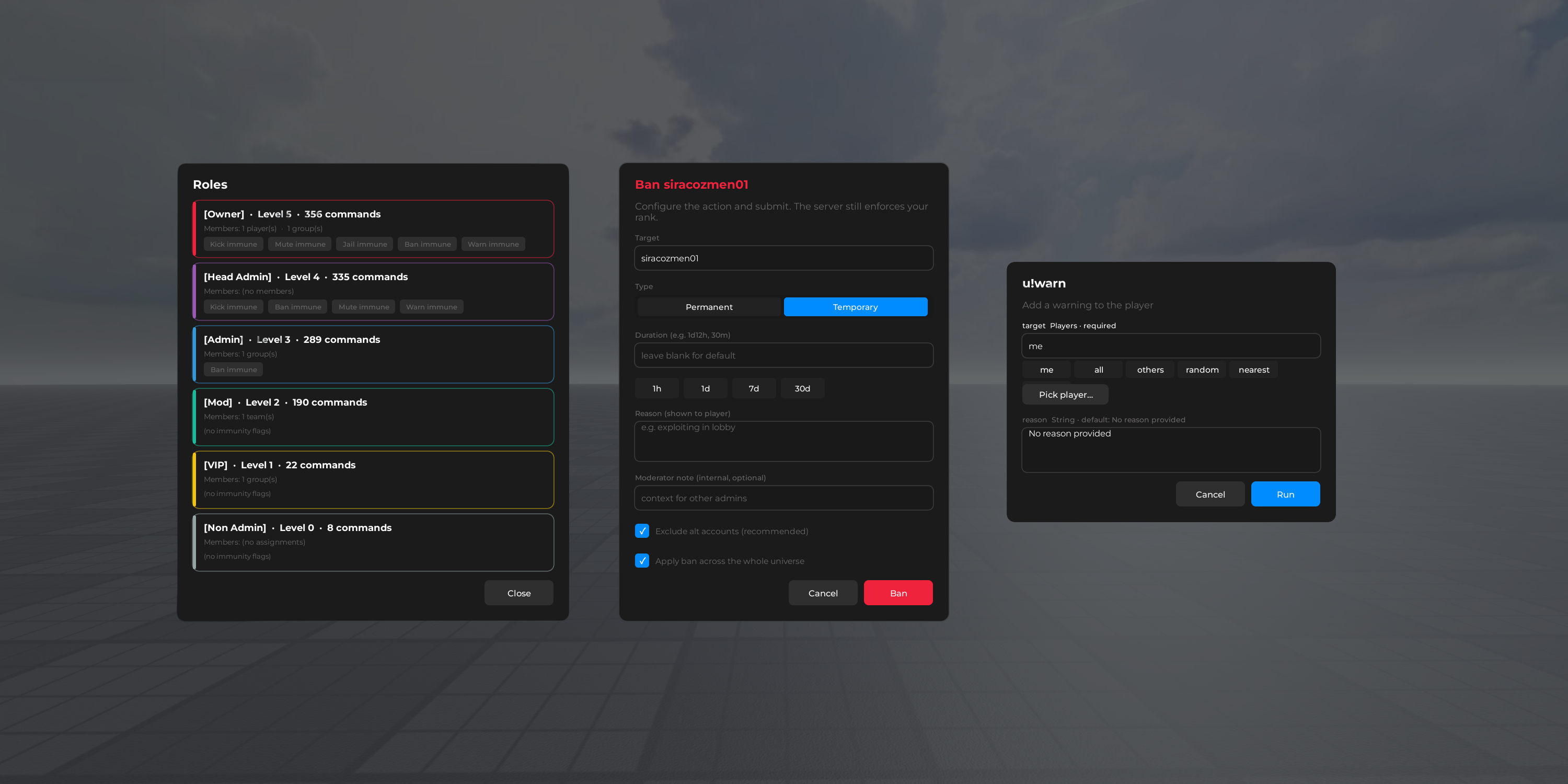Image resolution: width=1568 pixels, height=784 pixels.
Task: Click Owner's Warn immune tag
Action: 493,244
